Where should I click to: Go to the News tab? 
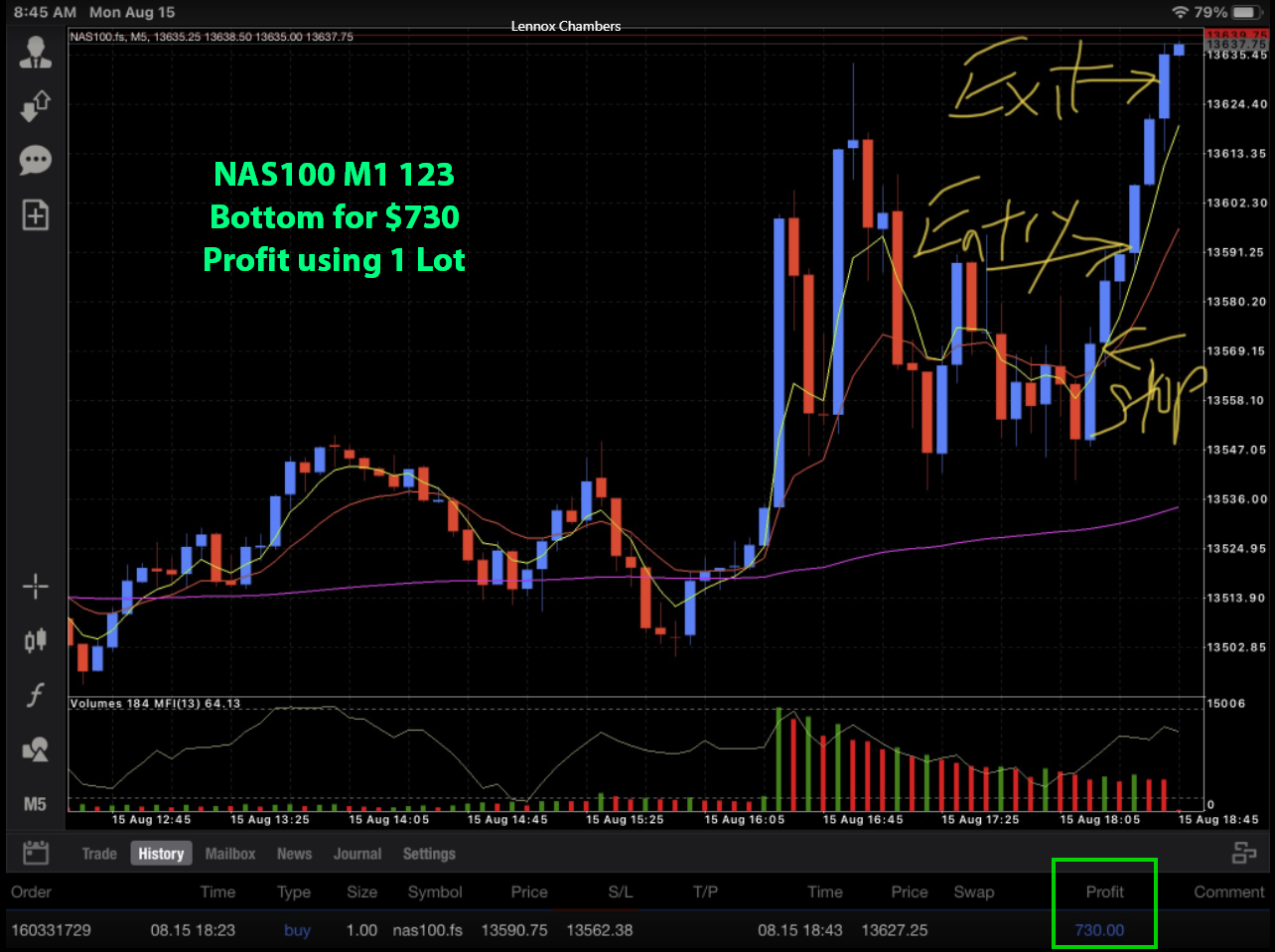coord(294,854)
